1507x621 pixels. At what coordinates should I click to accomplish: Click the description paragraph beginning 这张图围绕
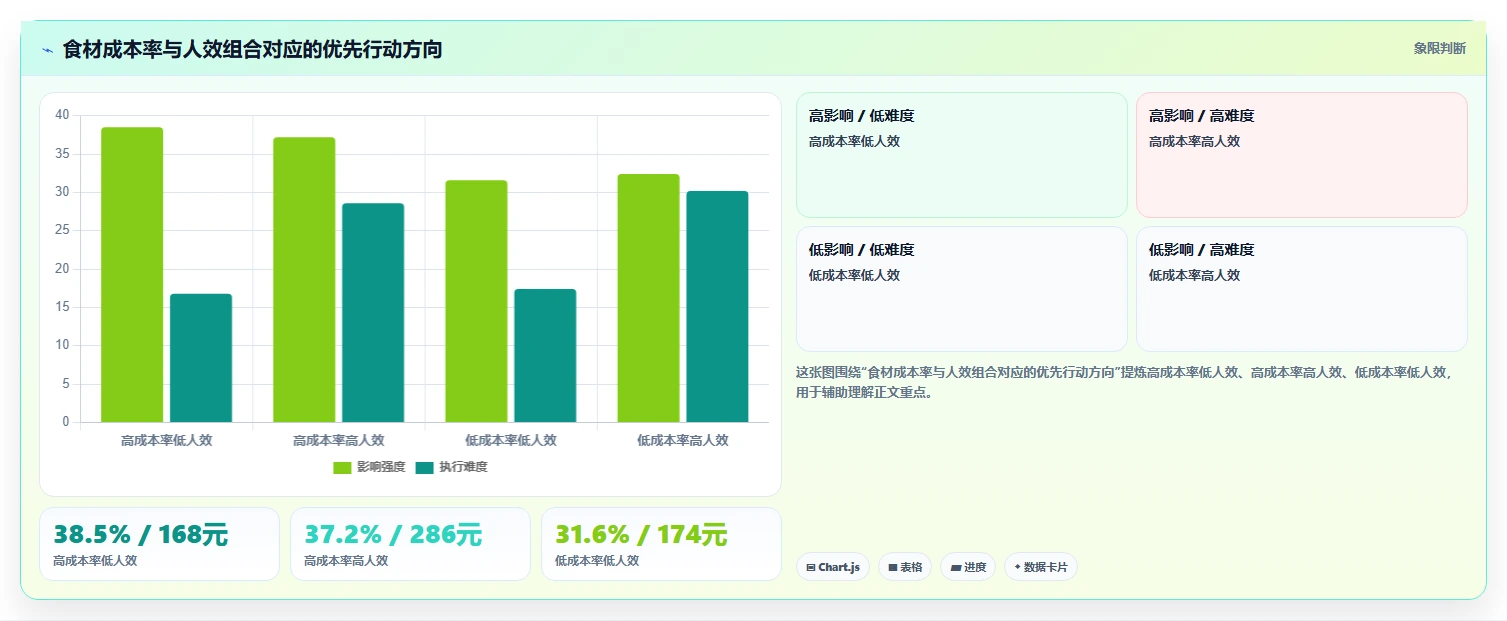pyautogui.click(x=1124, y=382)
